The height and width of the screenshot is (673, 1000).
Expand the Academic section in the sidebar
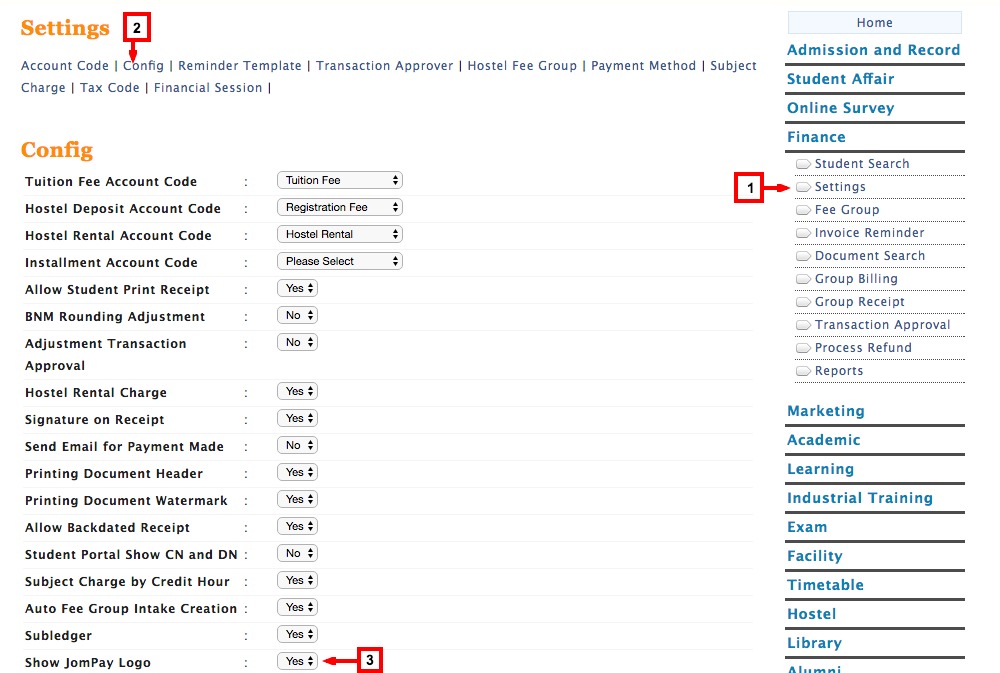(823, 439)
